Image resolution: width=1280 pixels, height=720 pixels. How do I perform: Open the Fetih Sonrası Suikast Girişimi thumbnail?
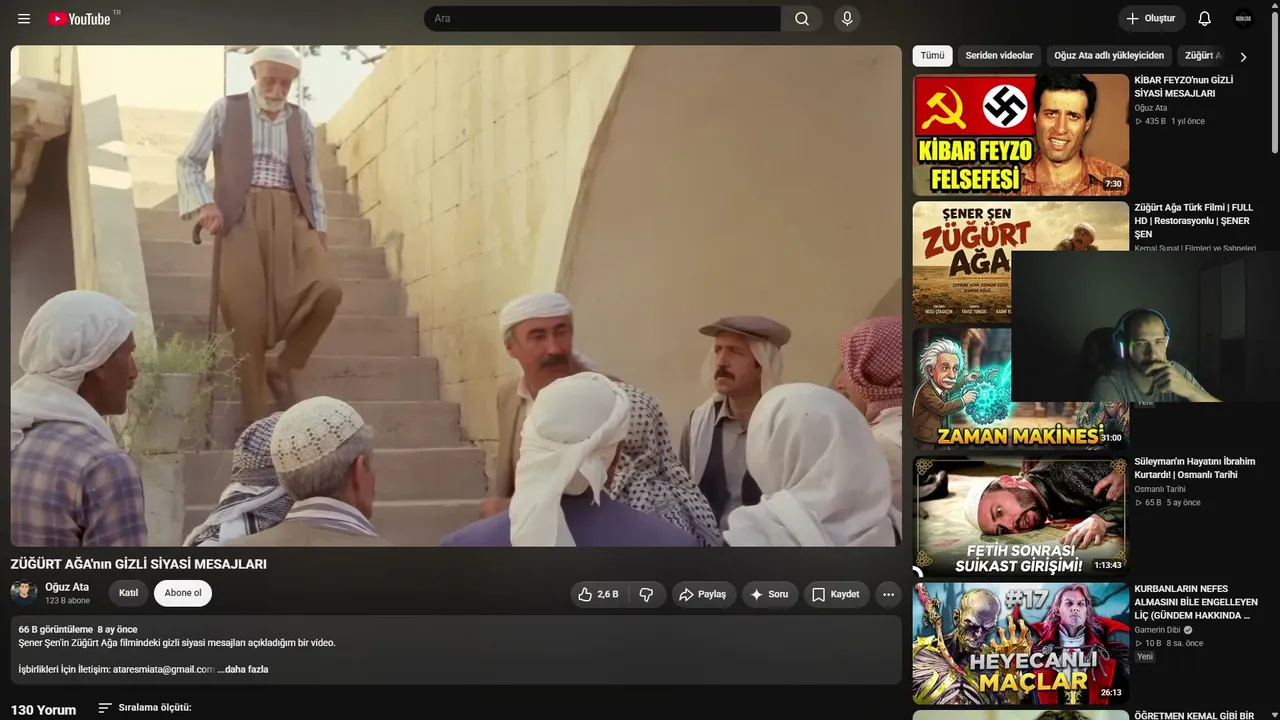(x=1021, y=516)
